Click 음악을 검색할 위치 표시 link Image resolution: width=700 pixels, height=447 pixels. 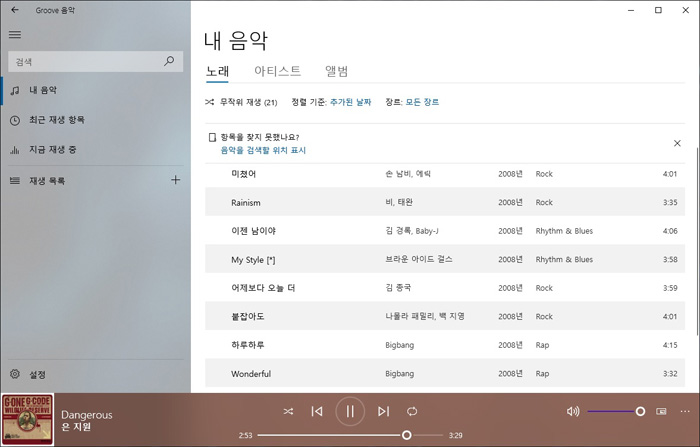263,150
